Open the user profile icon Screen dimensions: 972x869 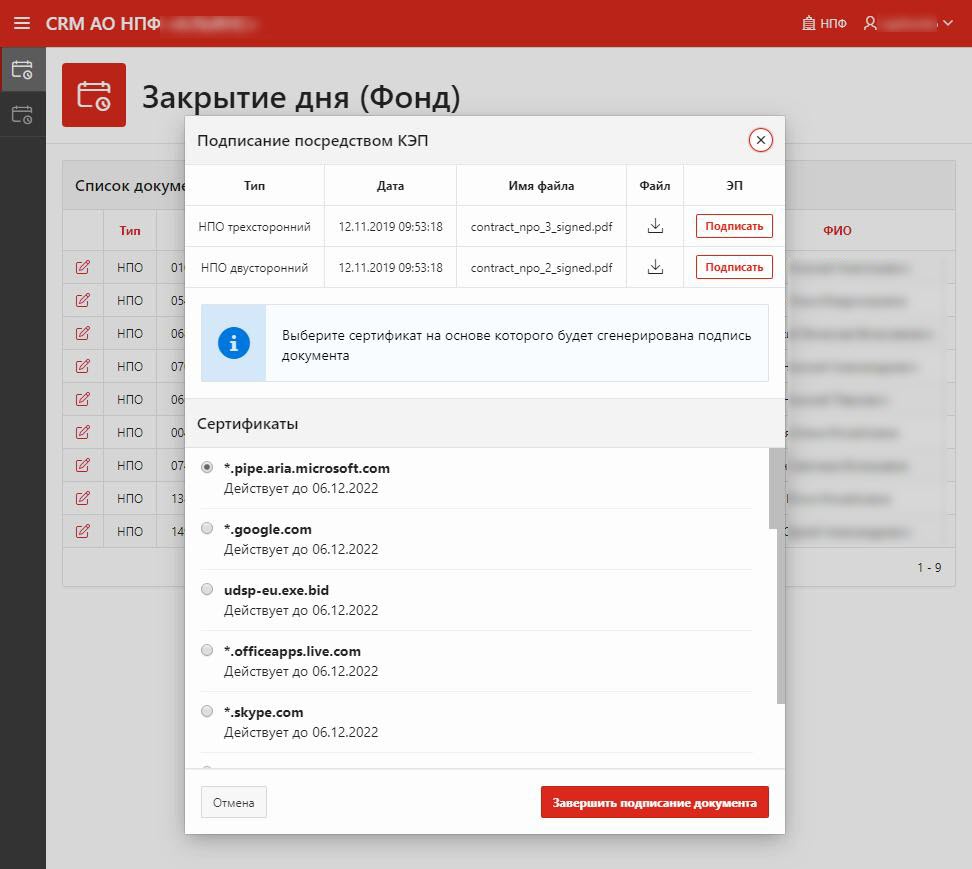(x=870, y=23)
